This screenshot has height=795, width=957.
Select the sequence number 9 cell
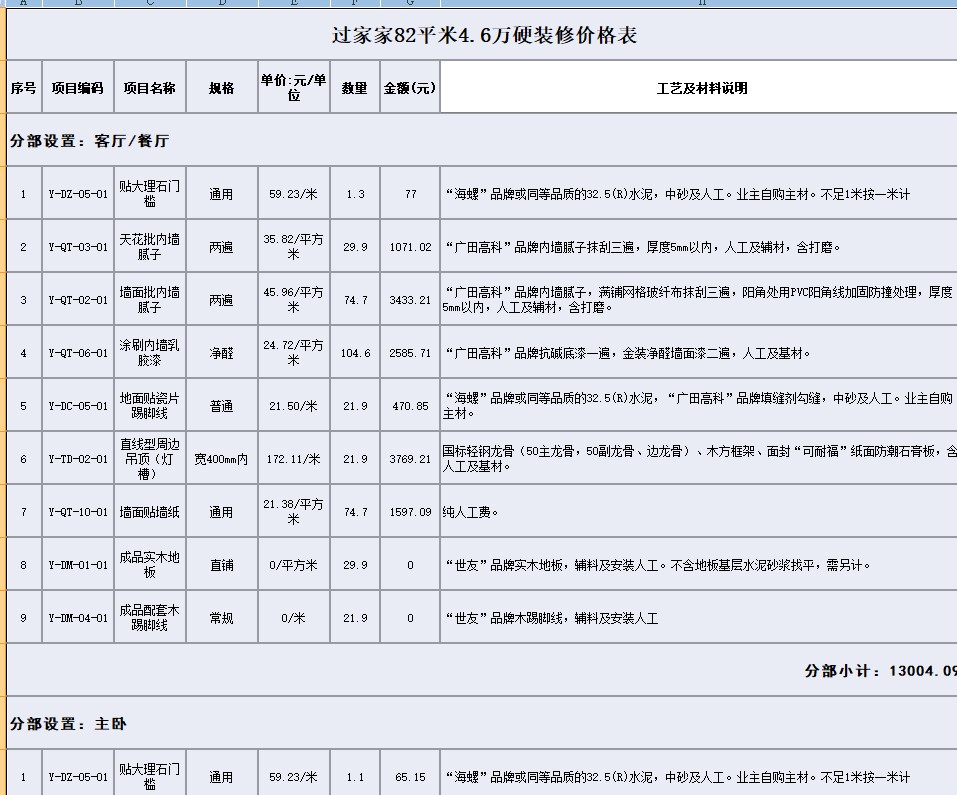tap(24, 618)
